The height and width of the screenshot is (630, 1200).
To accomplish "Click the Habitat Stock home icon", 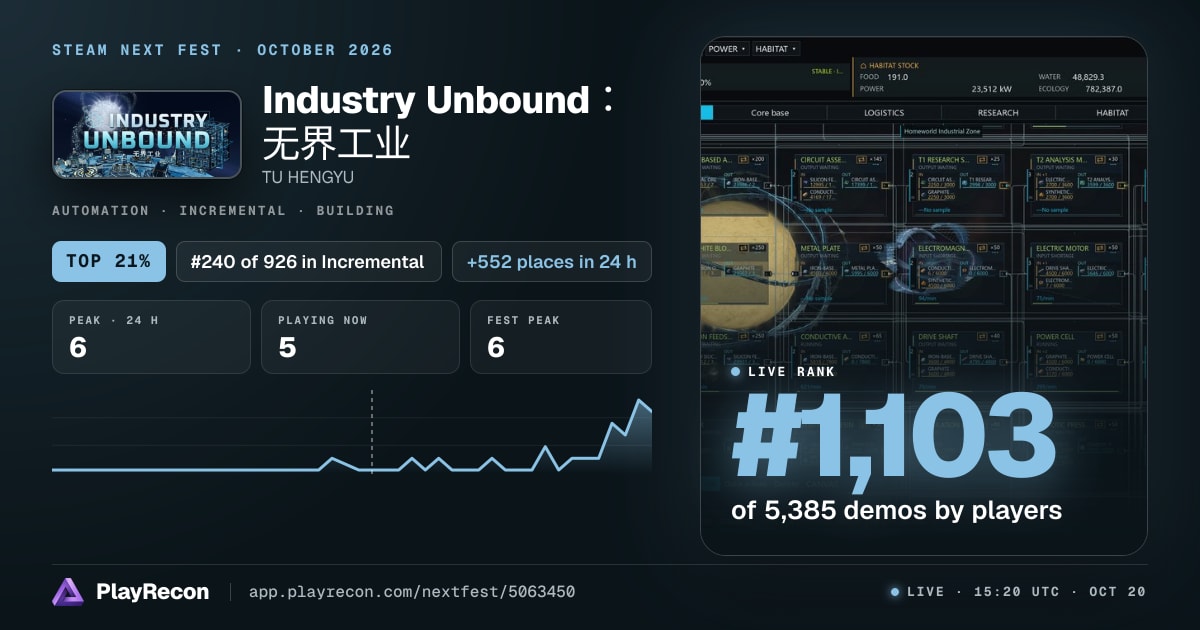I will (x=864, y=66).
